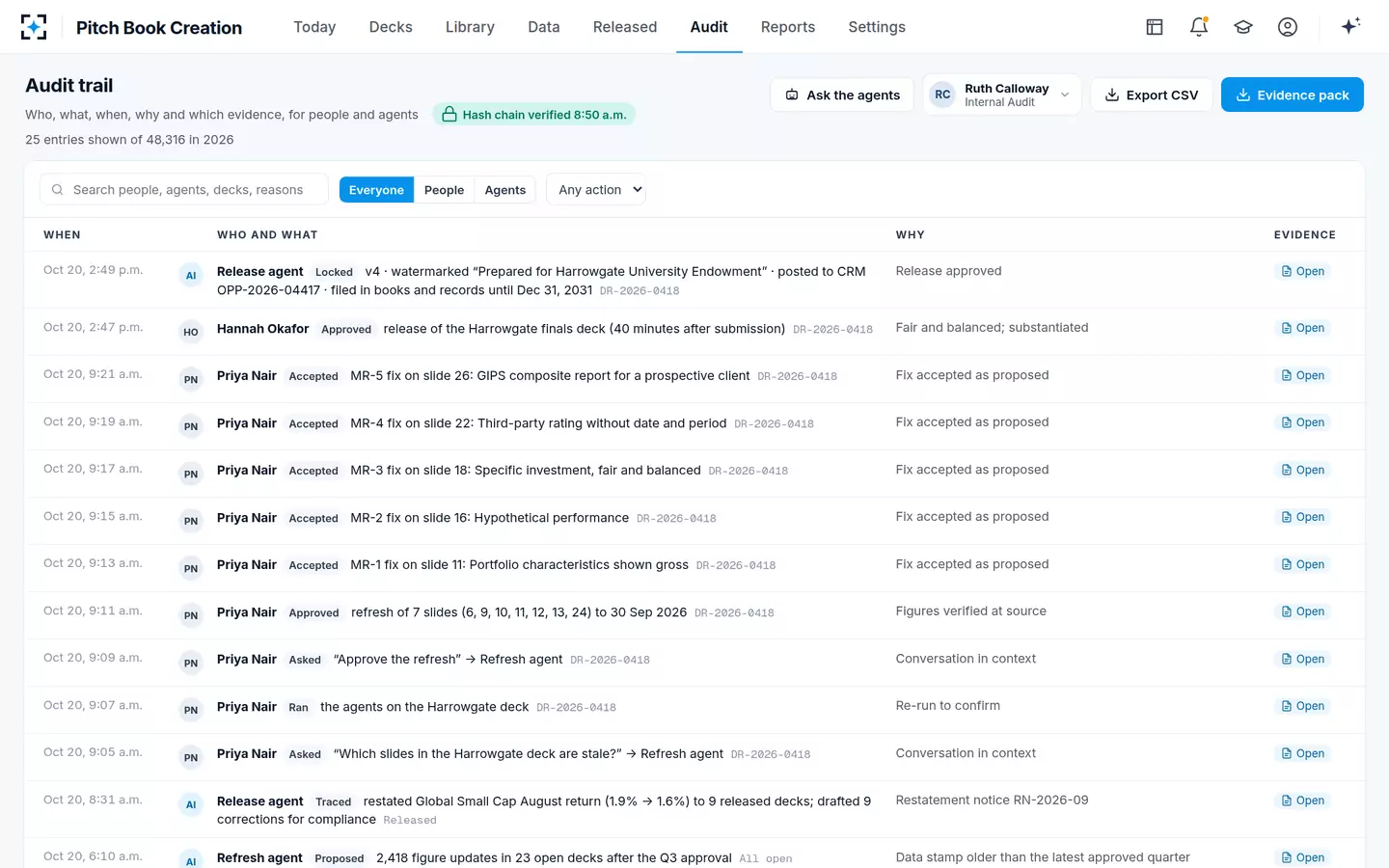1389x868 pixels.
Task: Open the Library tab
Action: point(470,27)
